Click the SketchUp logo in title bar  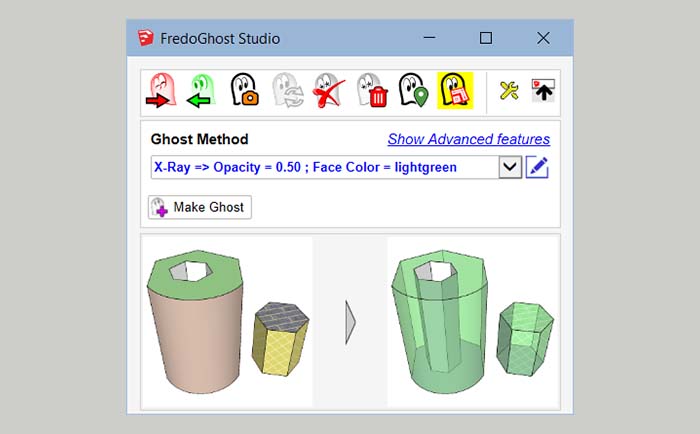[147, 38]
